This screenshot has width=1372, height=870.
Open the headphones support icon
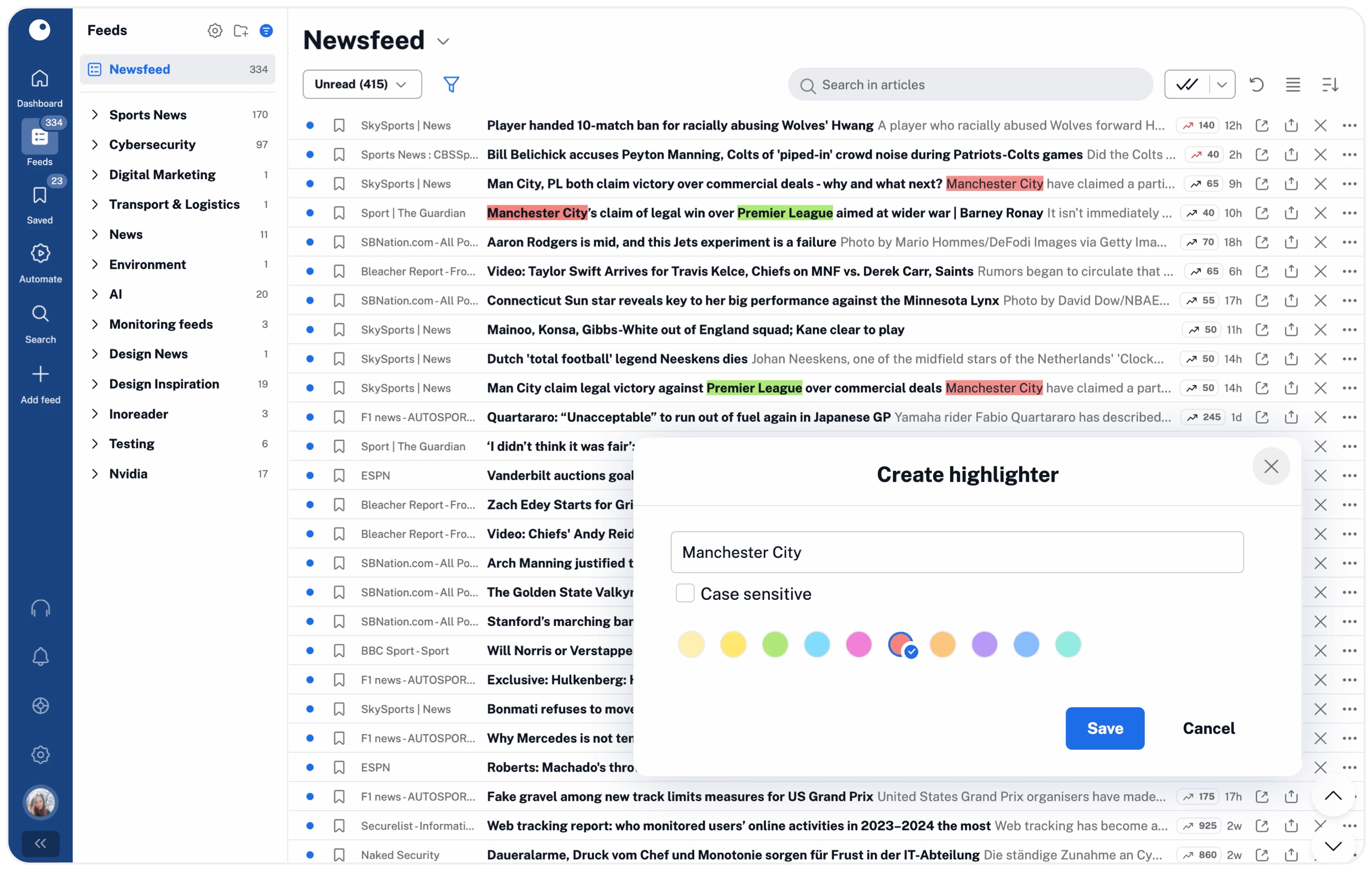click(x=40, y=608)
